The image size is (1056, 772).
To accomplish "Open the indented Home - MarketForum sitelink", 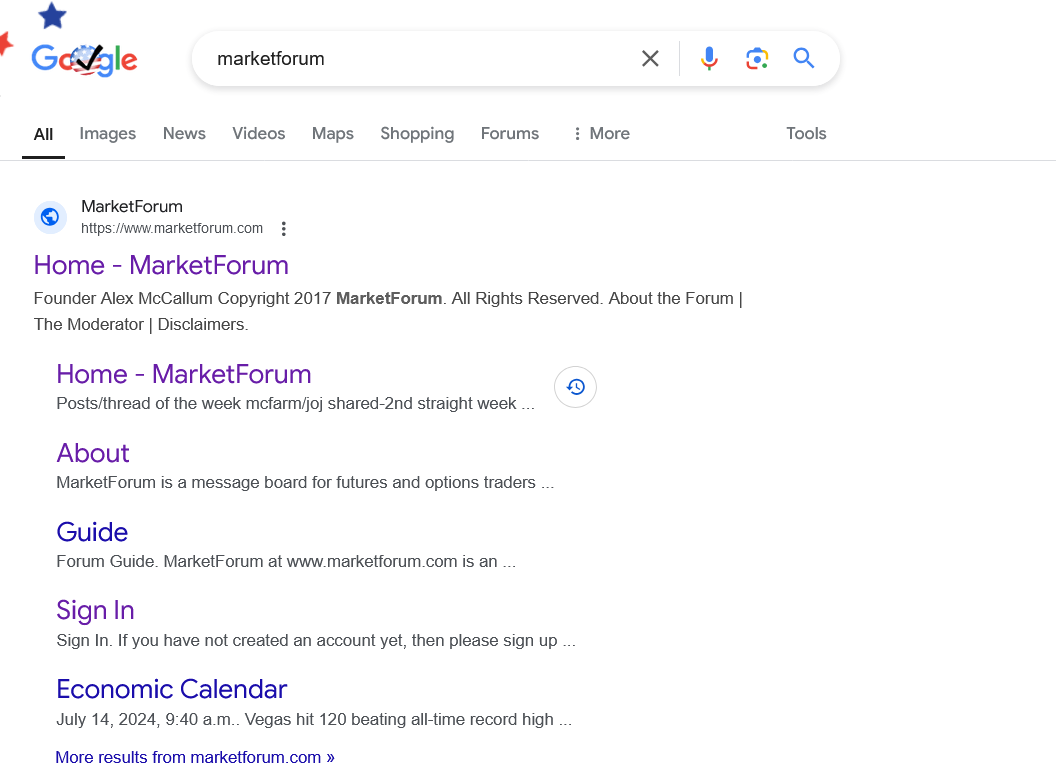I will [x=184, y=375].
